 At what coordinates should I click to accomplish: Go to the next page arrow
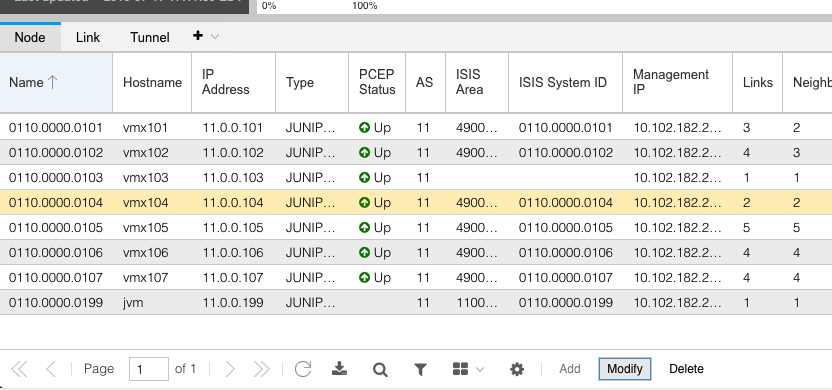[x=230, y=369]
